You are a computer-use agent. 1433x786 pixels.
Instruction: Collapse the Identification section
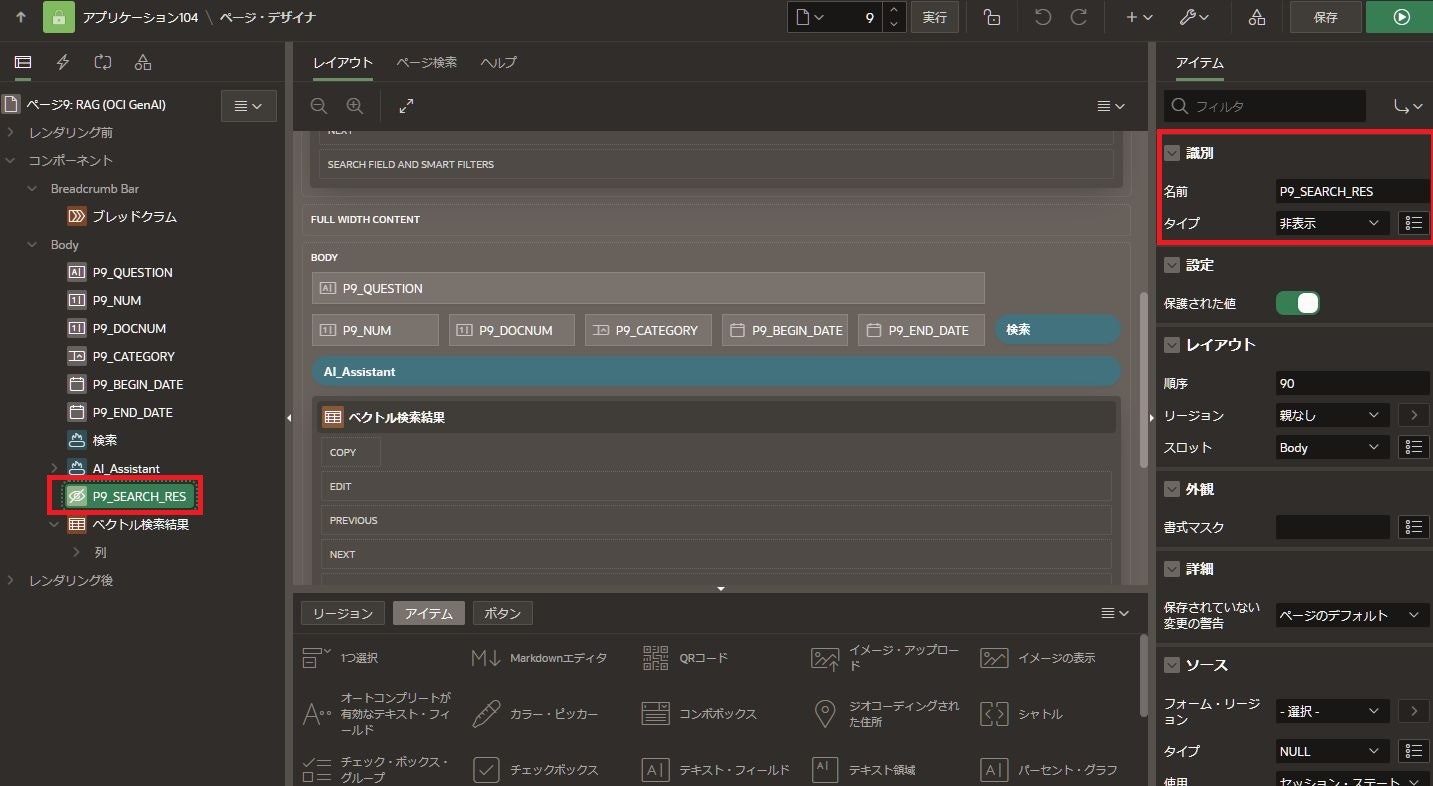tap(1173, 153)
